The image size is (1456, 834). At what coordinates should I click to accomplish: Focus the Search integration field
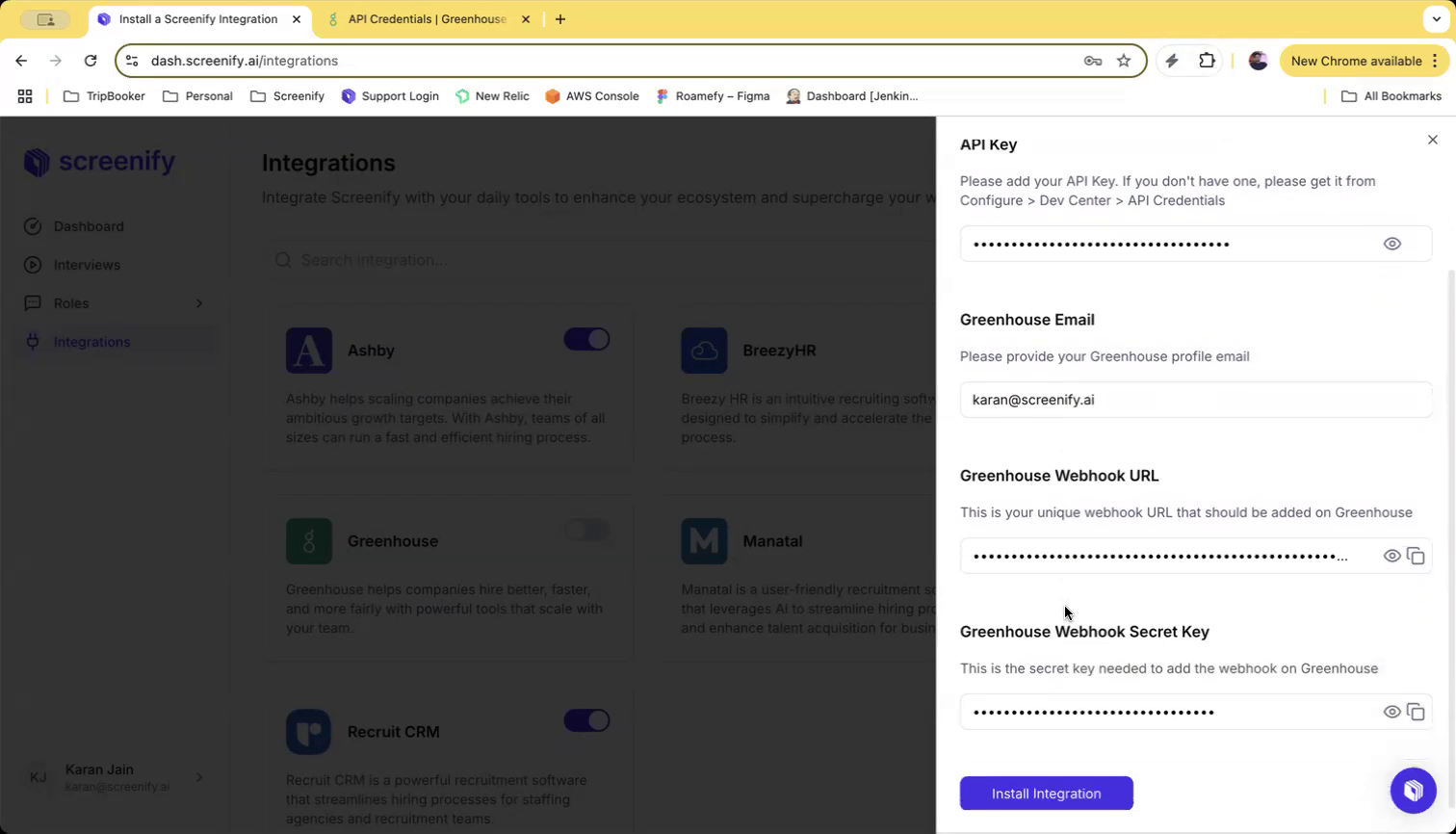pyautogui.click(x=597, y=260)
